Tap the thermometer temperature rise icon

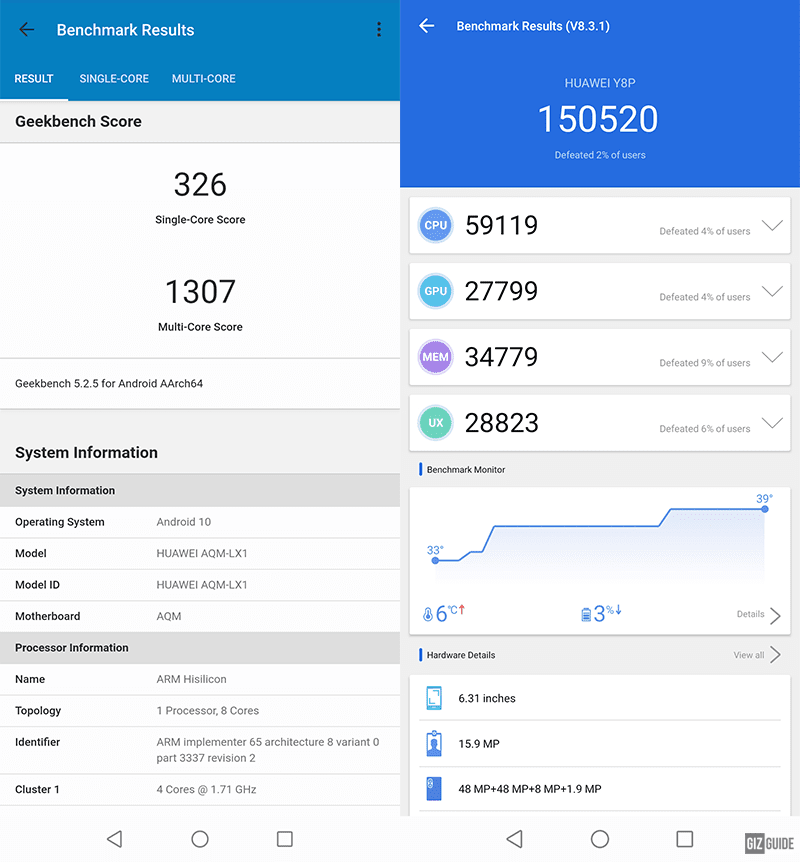[x=428, y=614]
